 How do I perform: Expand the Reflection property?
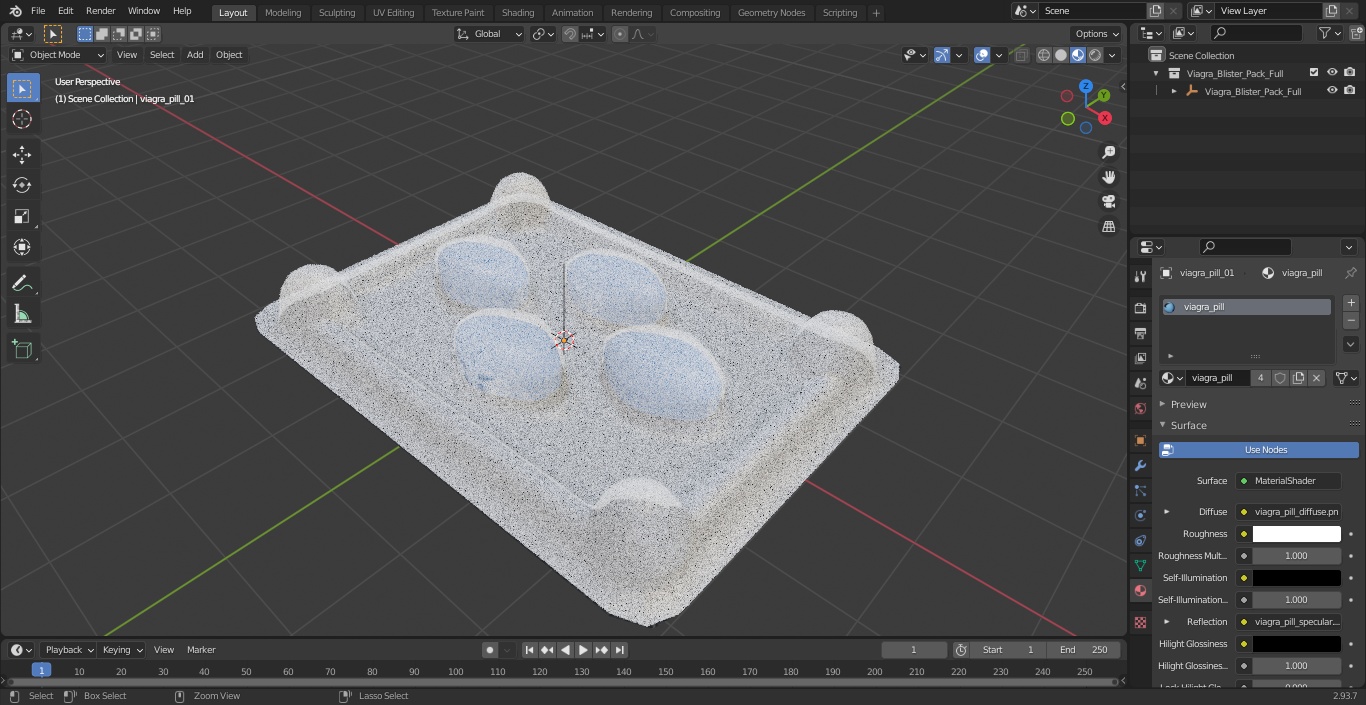1166,622
